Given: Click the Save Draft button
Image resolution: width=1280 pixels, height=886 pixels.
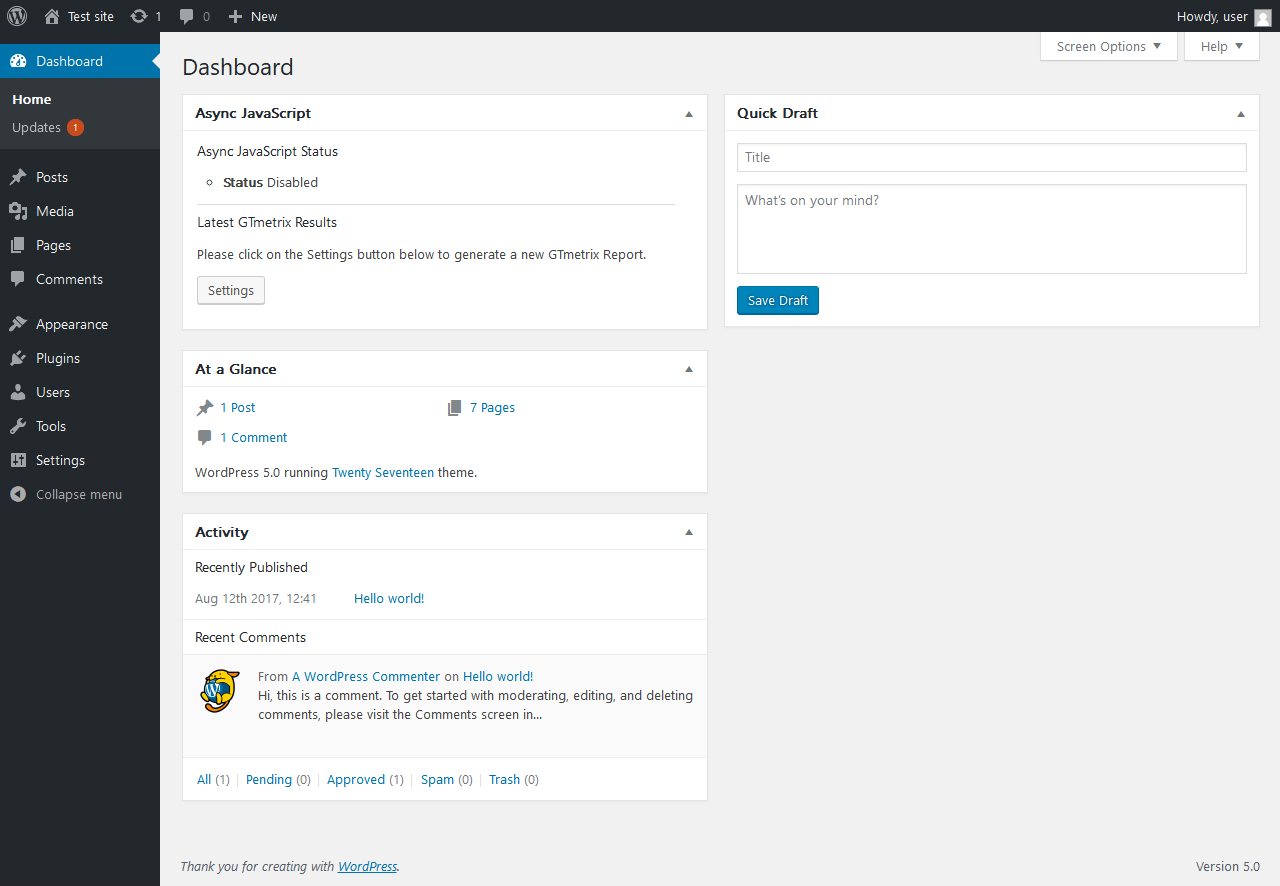Looking at the screenshot, I should (777, 301).
